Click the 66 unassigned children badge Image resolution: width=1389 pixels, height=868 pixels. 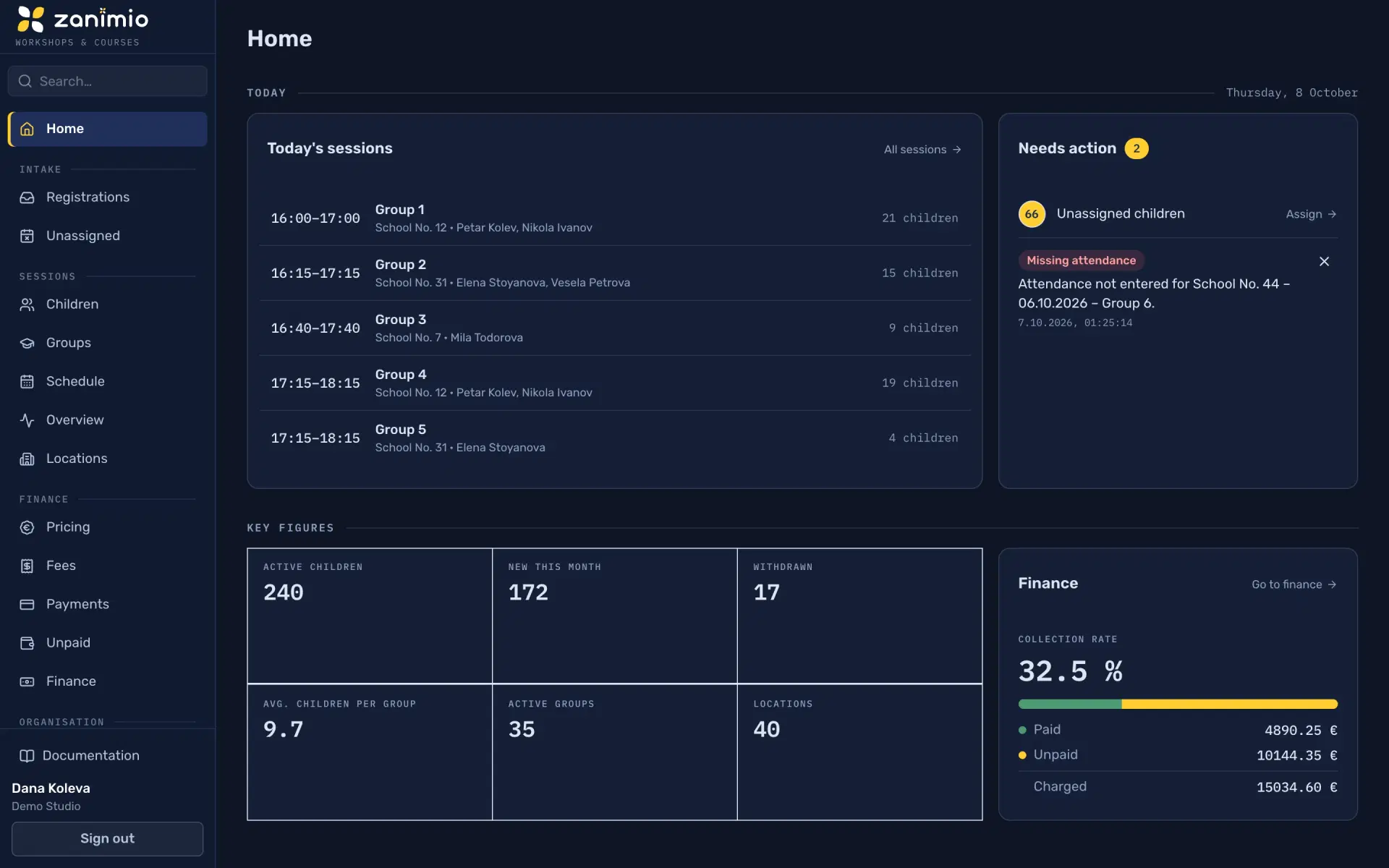(1032, 214)
